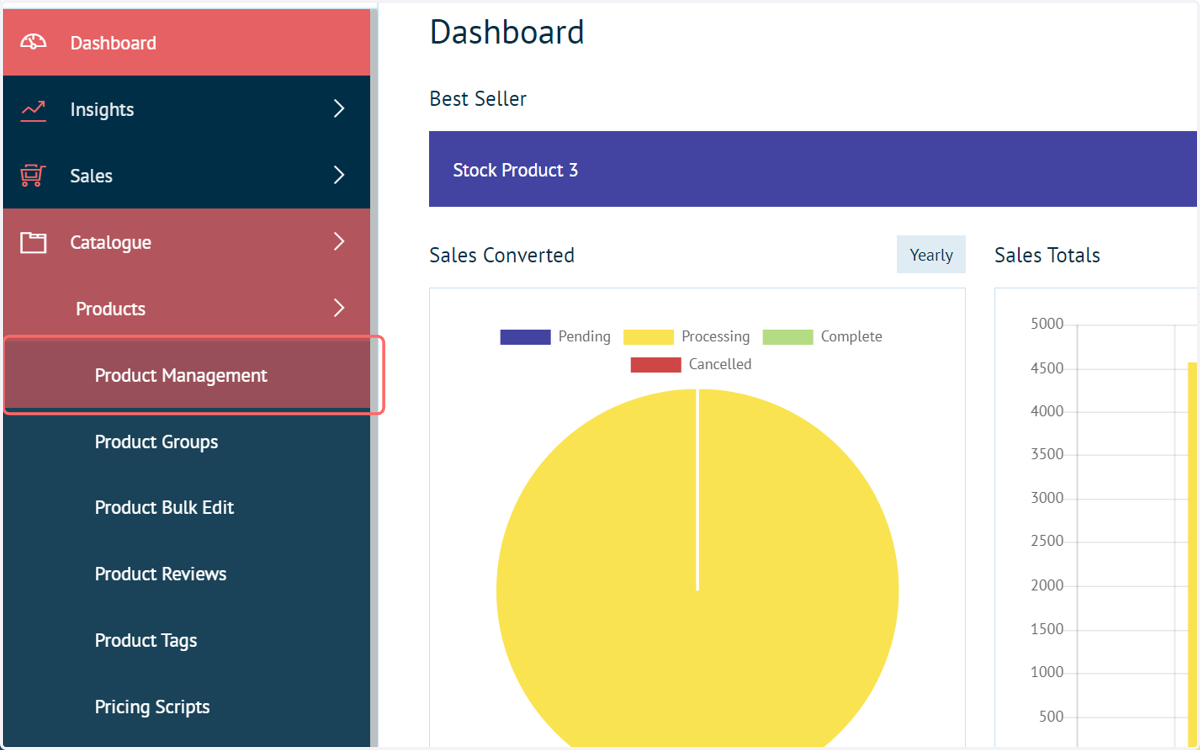The width and height of the screenshot is (1200, 750).
Task: Click the Stock Product 3 best seller bar
Action: (x=813, y=169)
